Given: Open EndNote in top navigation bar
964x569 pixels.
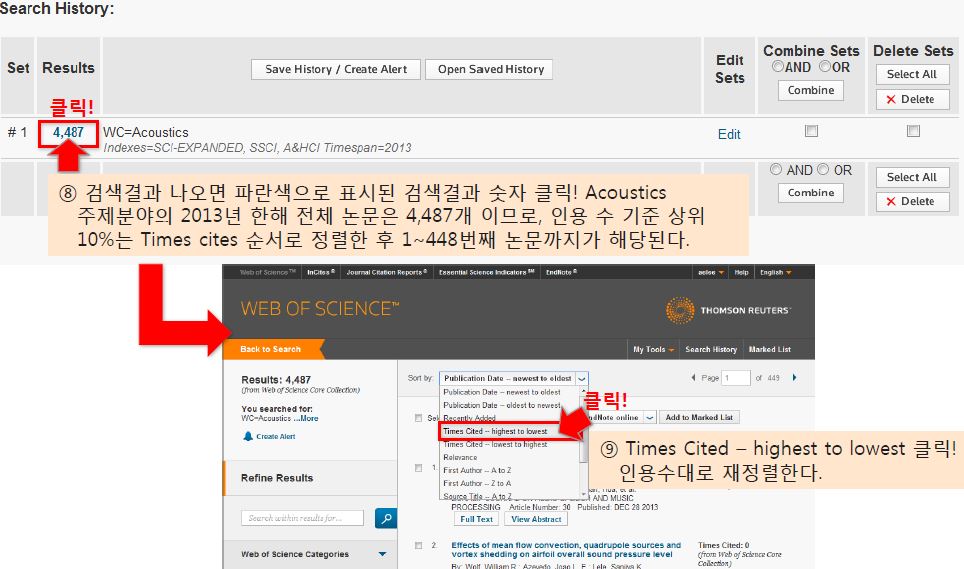Looking at the screenshot, I should coord(561,272).
